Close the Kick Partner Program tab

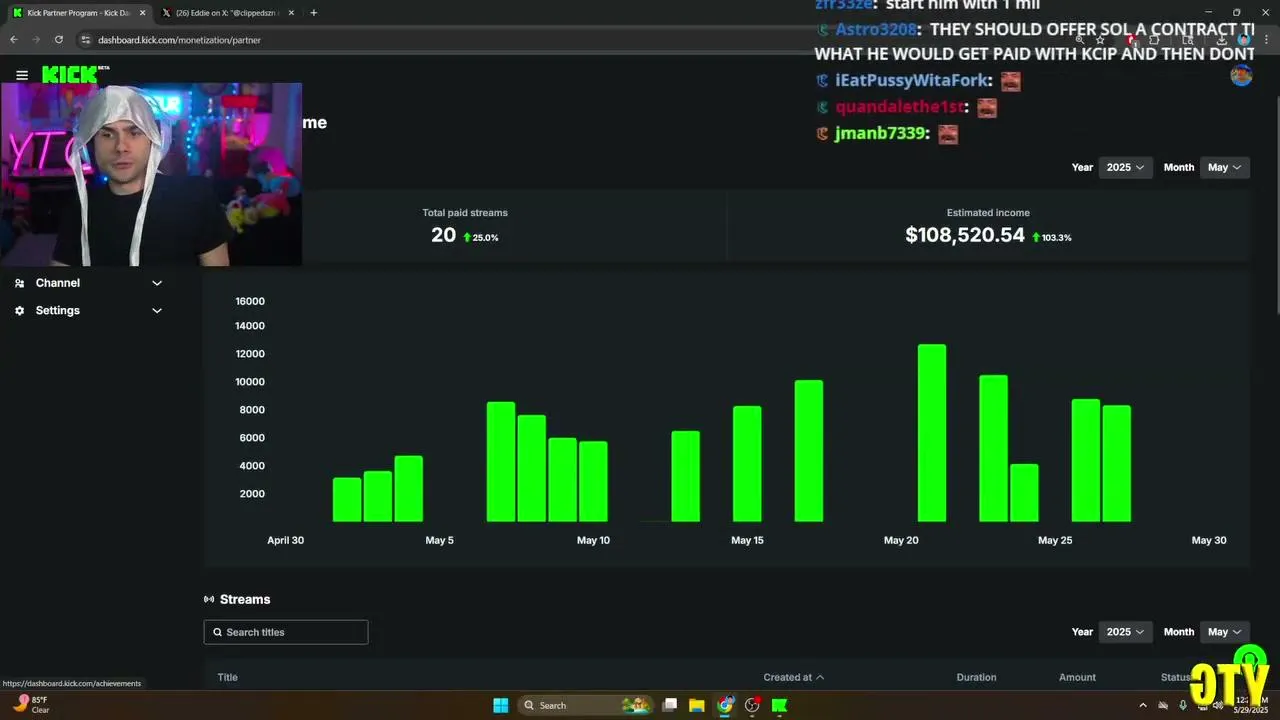(142, 13)
